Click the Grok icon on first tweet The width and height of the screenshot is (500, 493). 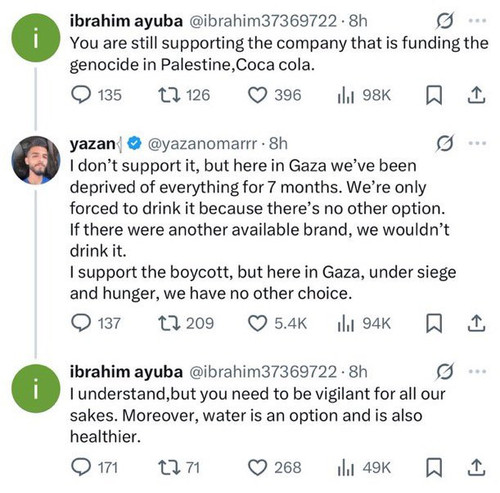click(445, 21)
